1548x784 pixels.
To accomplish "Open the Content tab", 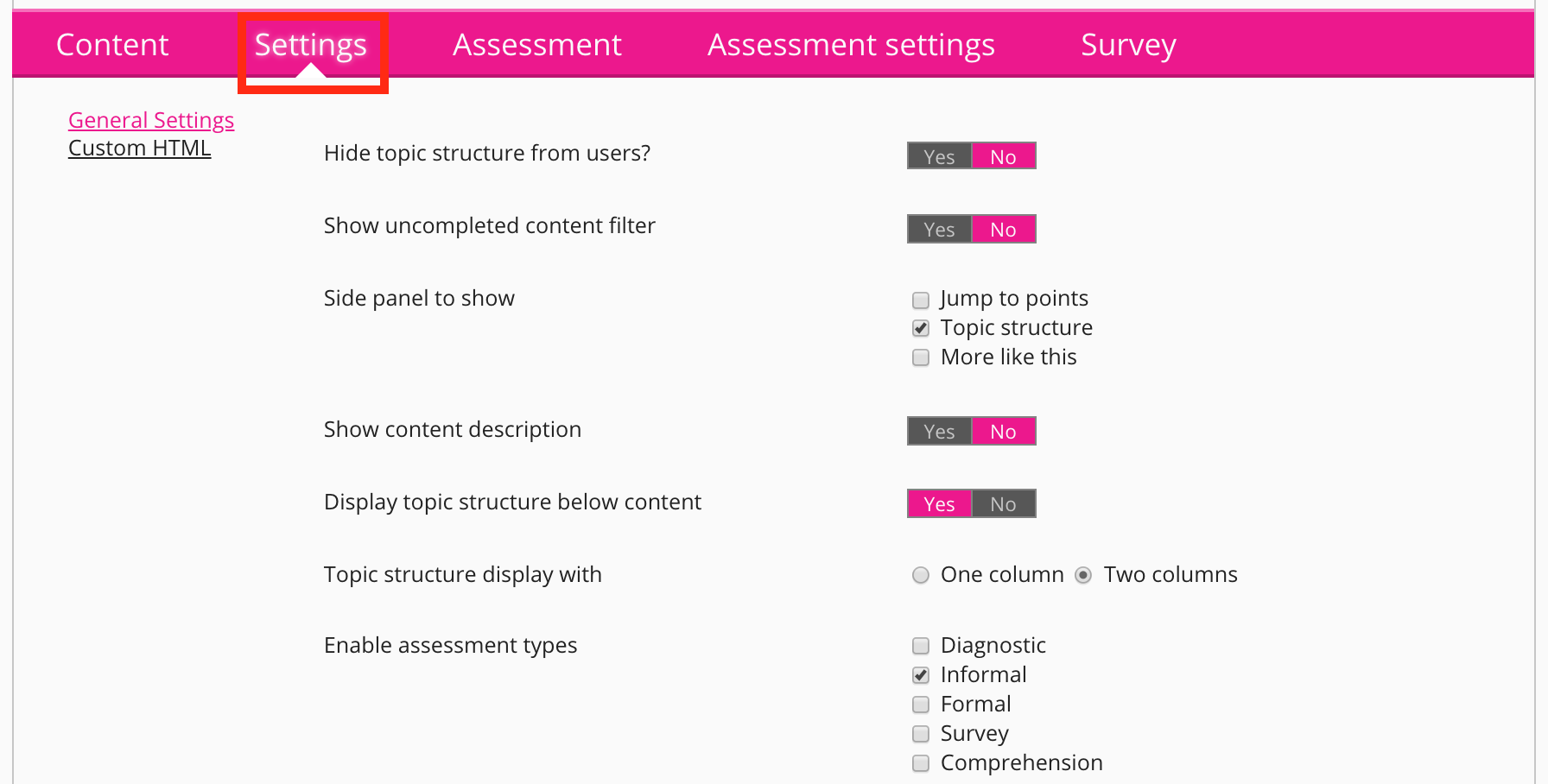I will tap(112, 45).
